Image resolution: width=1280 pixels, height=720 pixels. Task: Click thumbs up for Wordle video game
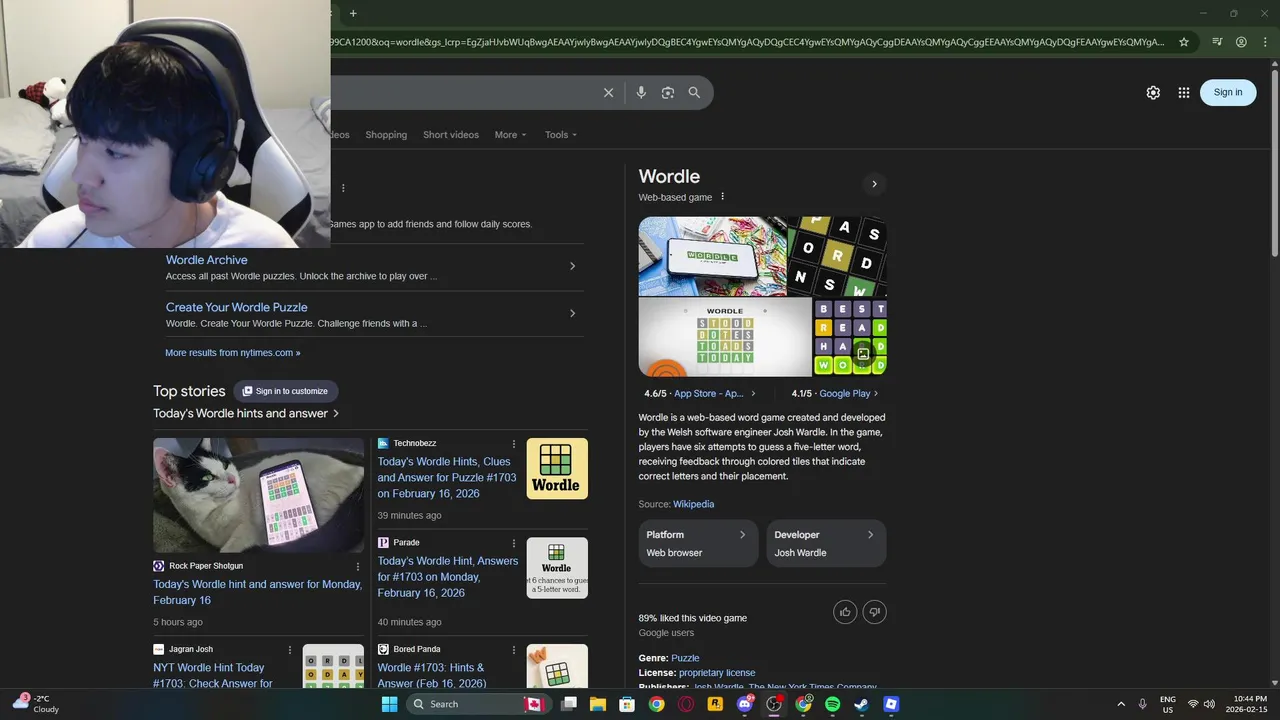click(845, 612)
